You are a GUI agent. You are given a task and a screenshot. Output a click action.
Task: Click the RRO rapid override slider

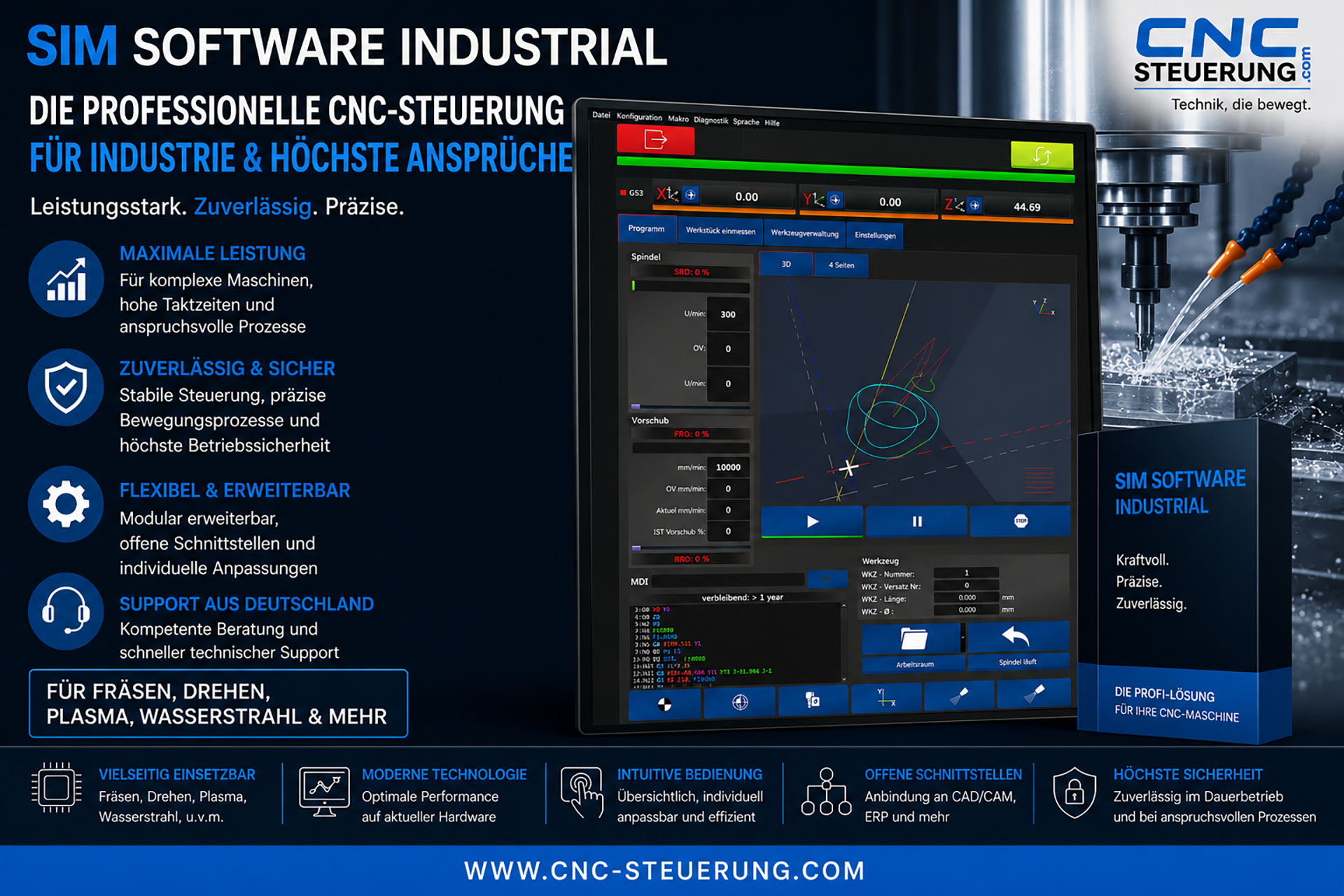click(x=691, y=559)
